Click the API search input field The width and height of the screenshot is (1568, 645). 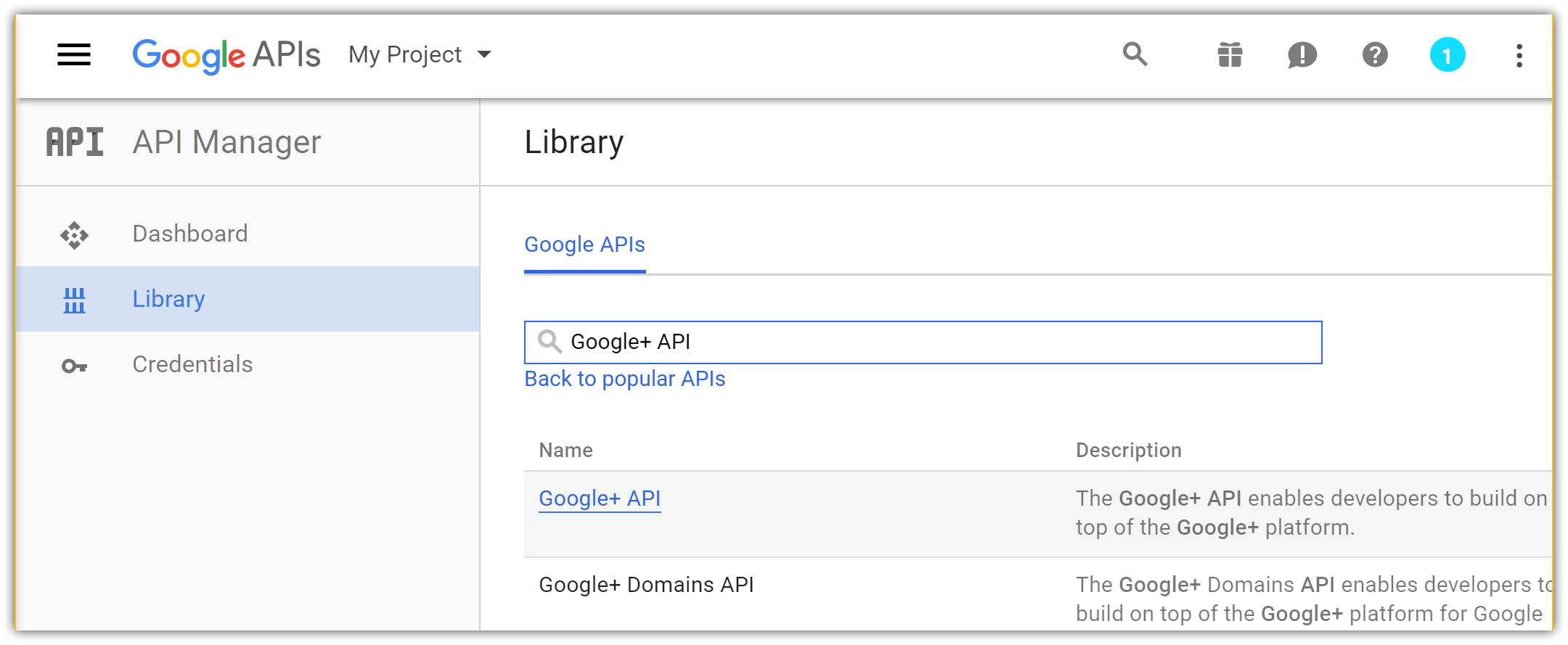pyautogui.click(x=923, y=342)
